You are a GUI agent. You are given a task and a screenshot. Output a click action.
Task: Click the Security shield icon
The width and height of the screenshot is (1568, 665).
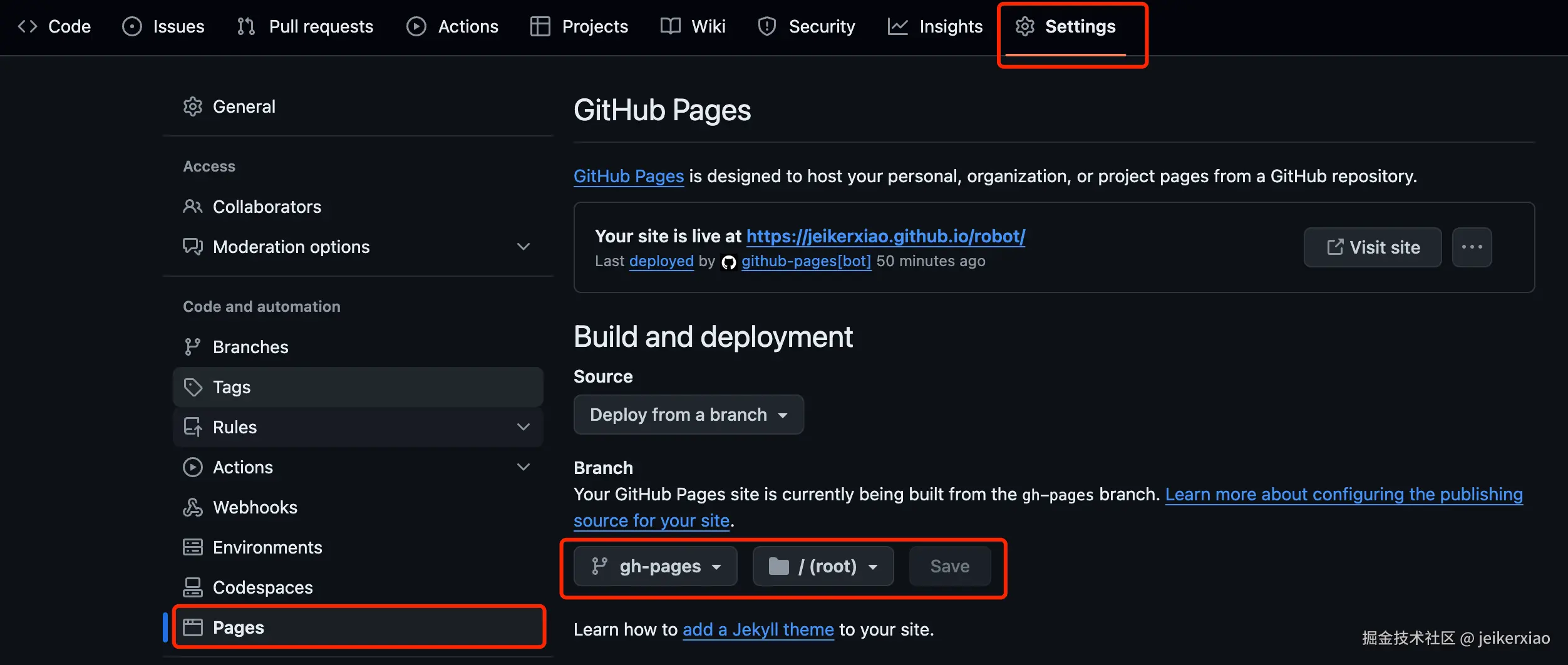pos(767,26)
